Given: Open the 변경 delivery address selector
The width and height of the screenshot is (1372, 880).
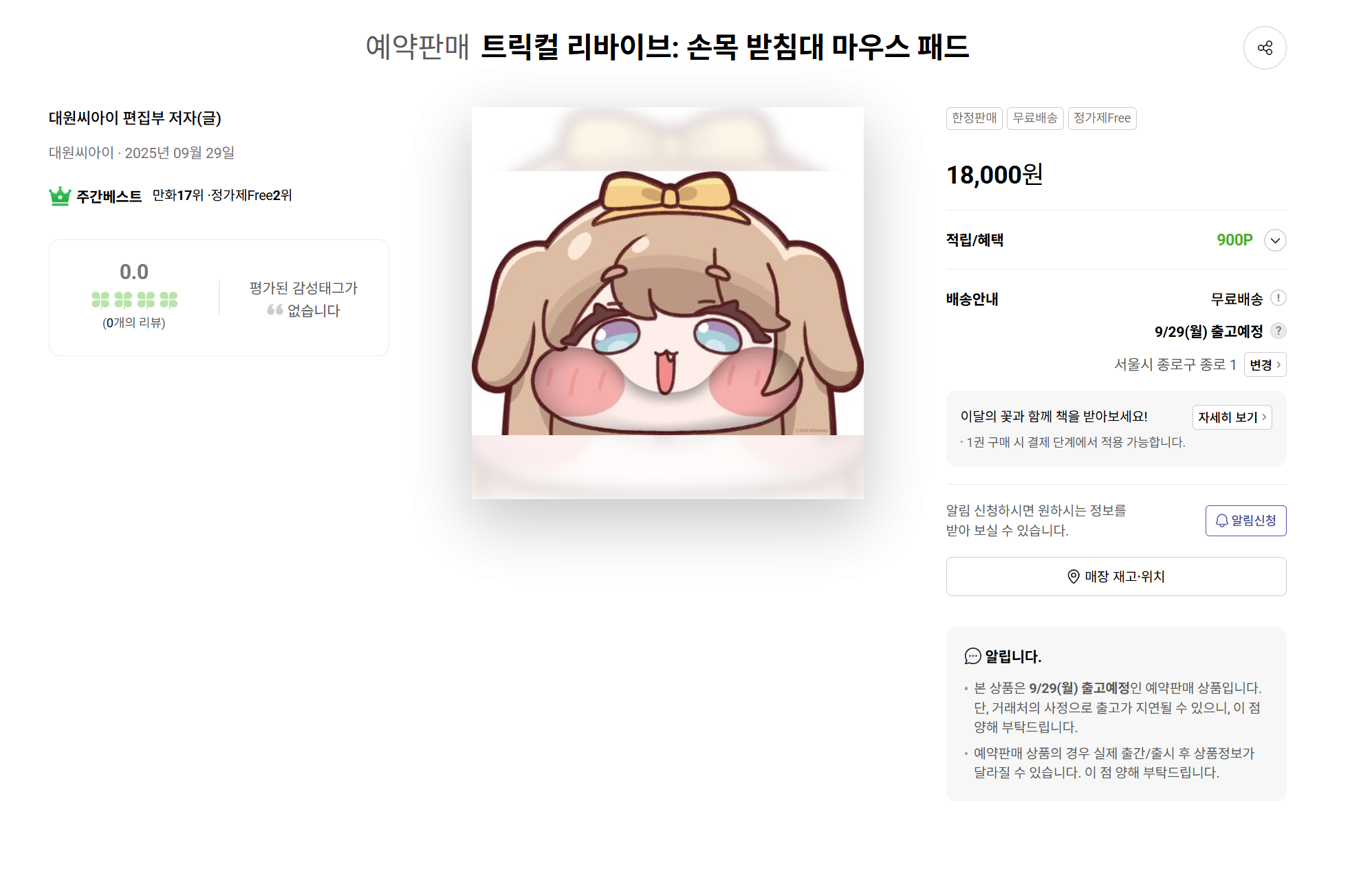Looking at the screenshot, I should click(x=1265, y=364).
